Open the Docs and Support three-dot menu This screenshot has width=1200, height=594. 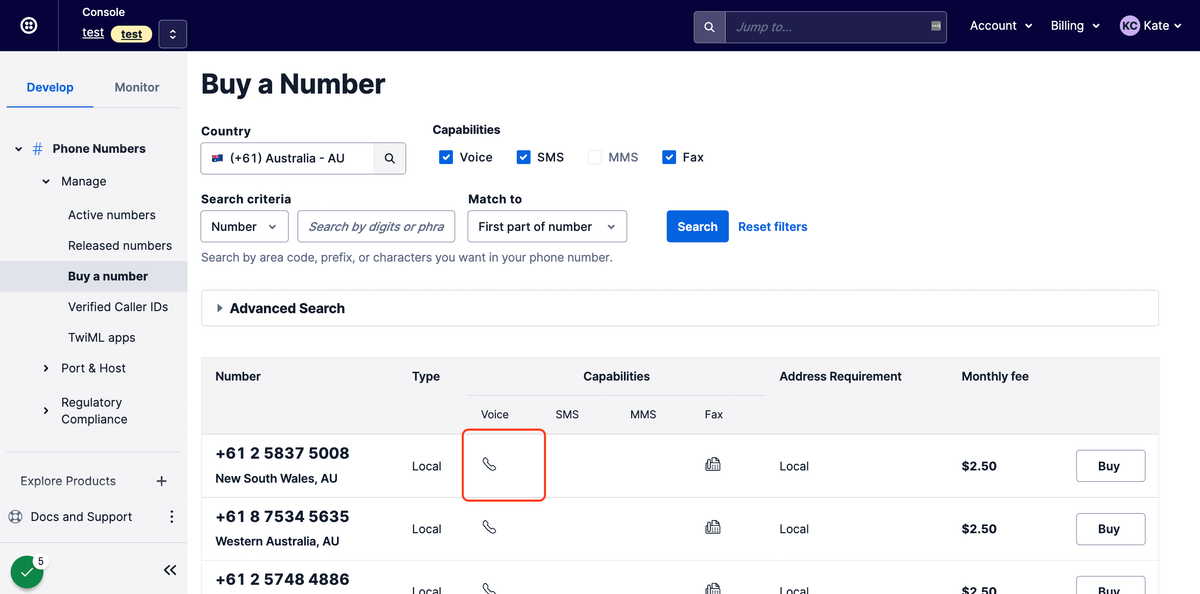[x=171, y=517]
